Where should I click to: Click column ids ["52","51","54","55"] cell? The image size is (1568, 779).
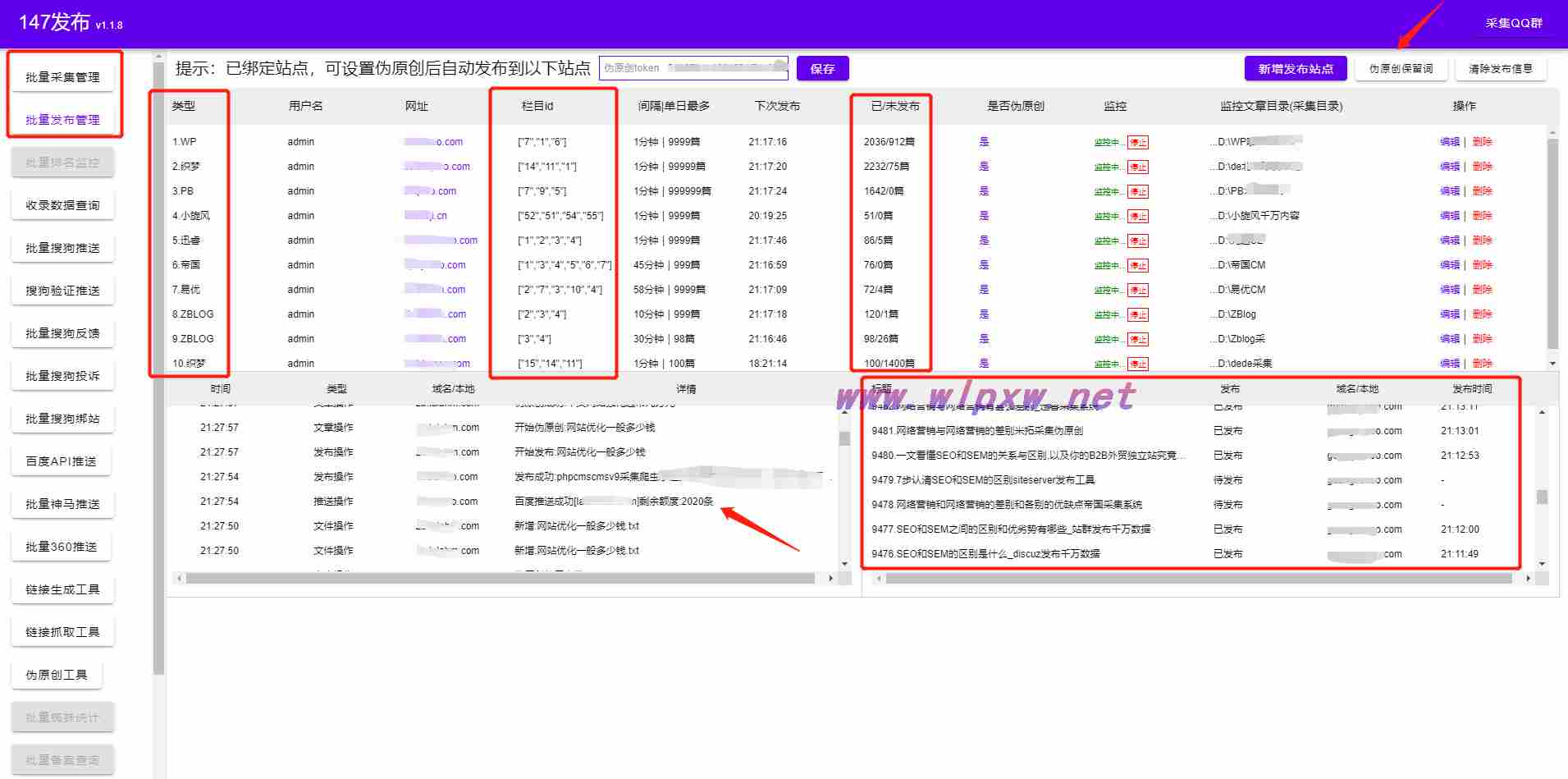click(560, 216)
